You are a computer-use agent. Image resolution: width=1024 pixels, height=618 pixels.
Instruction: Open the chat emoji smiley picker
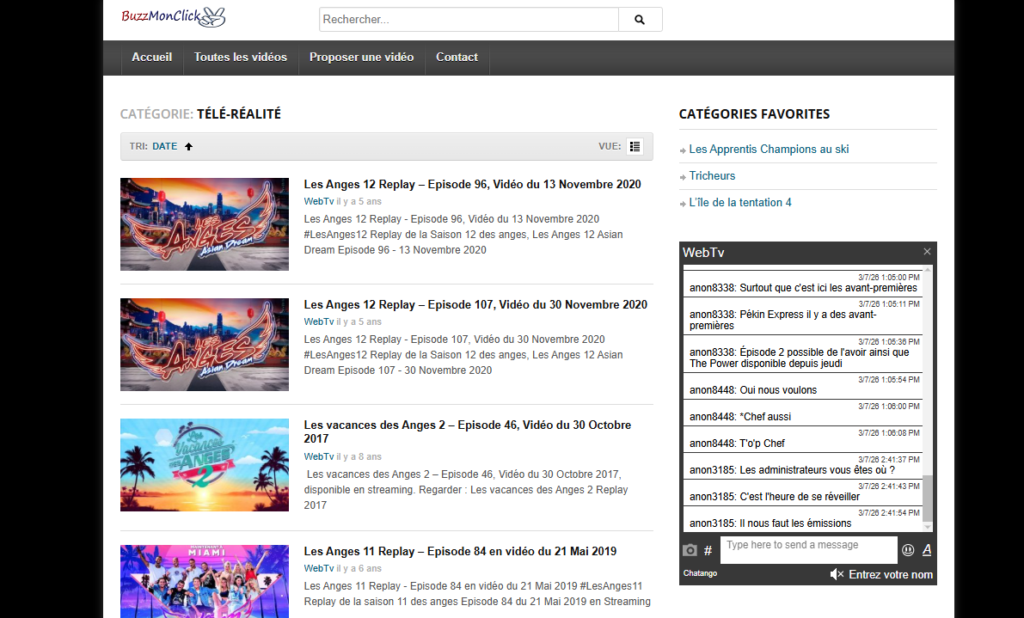(908, 550)
